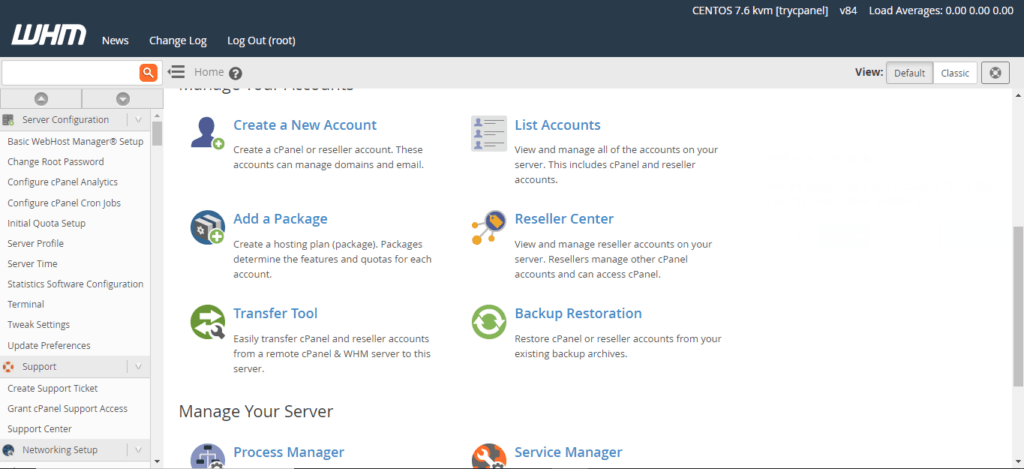Switch view to Classic
This screenshot has width=1024, height=469.
[955, 73]
